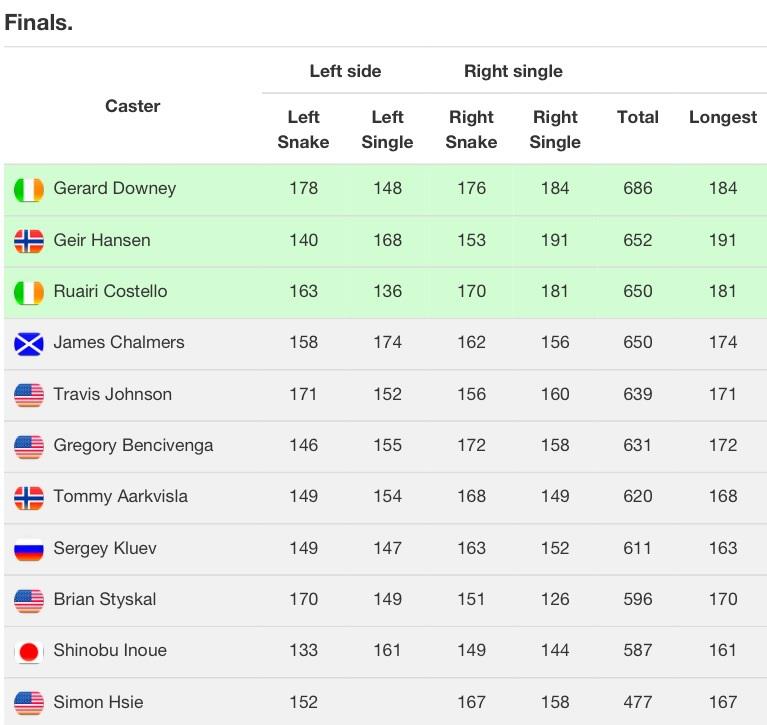
Task: Click the Japanese flag beside Shinobu Inoue
Action: click(29, 652)
